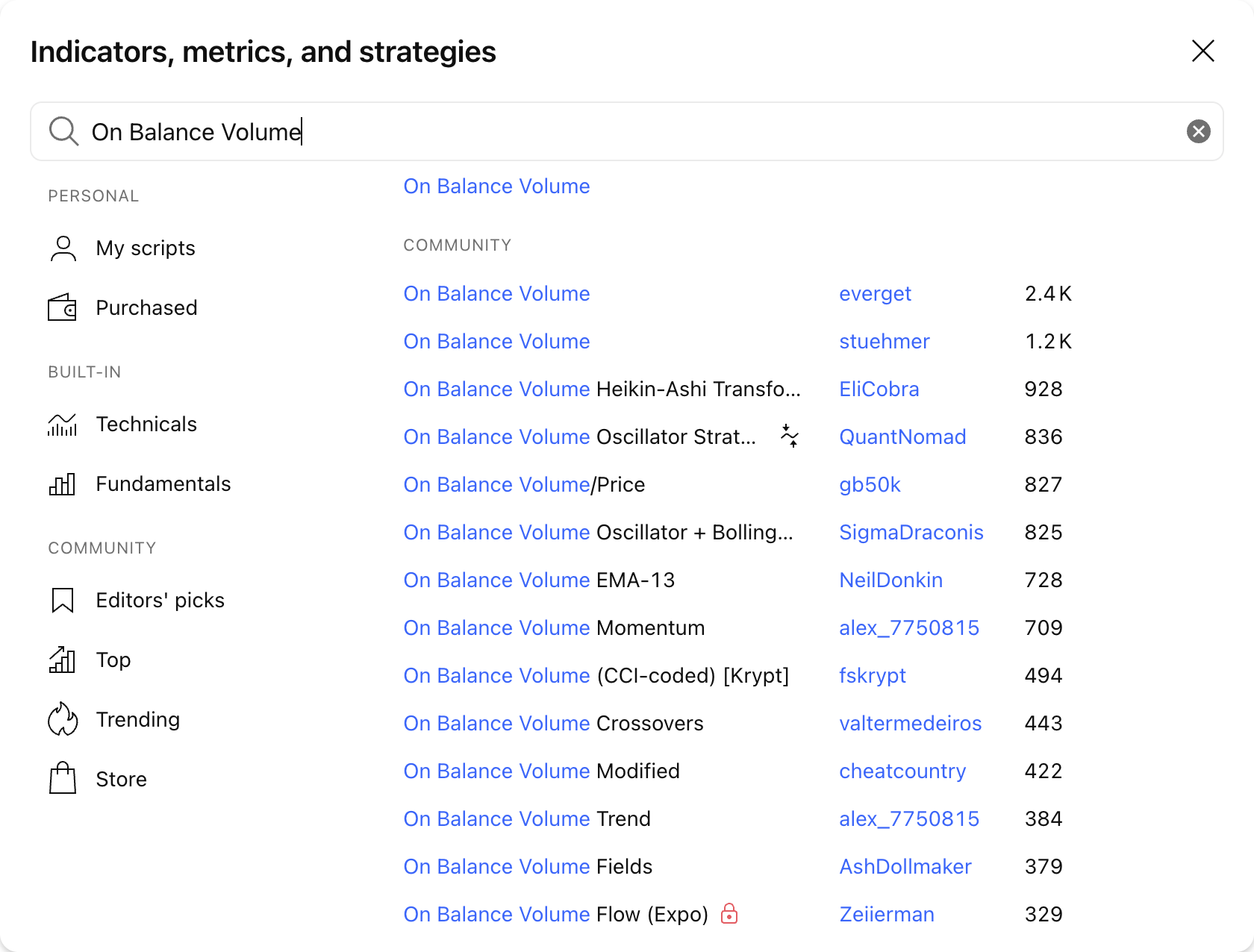The width and height of the screenshot is (1254, 952).
Task: Click the magnifier search icon
Action: coord(63,131)
